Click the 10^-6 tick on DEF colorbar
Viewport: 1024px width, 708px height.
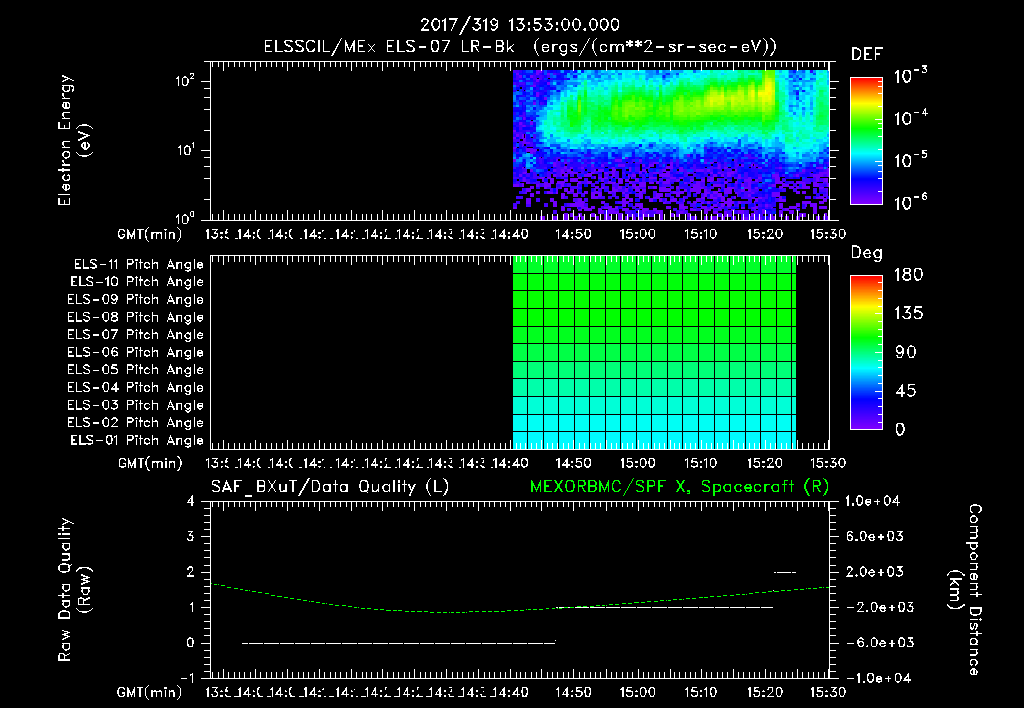click(x=910, y=202)
